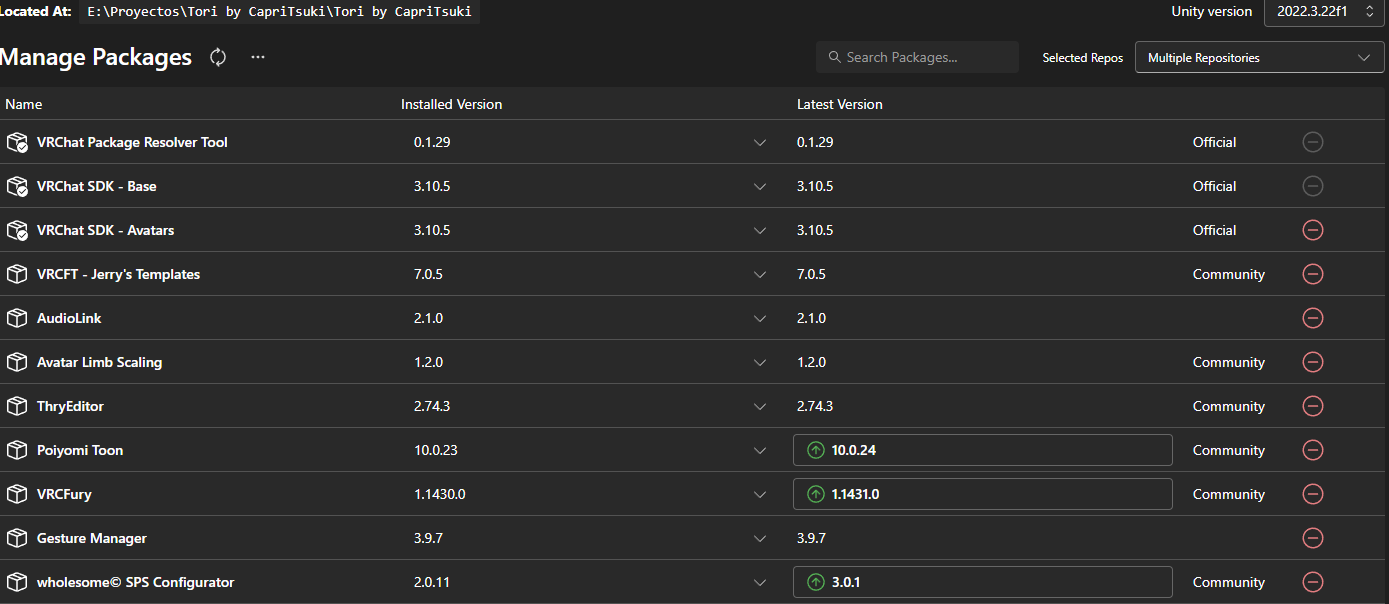Click the package box icon beside AudioLink
1389x604 pixels.
[x=16, y=318]
